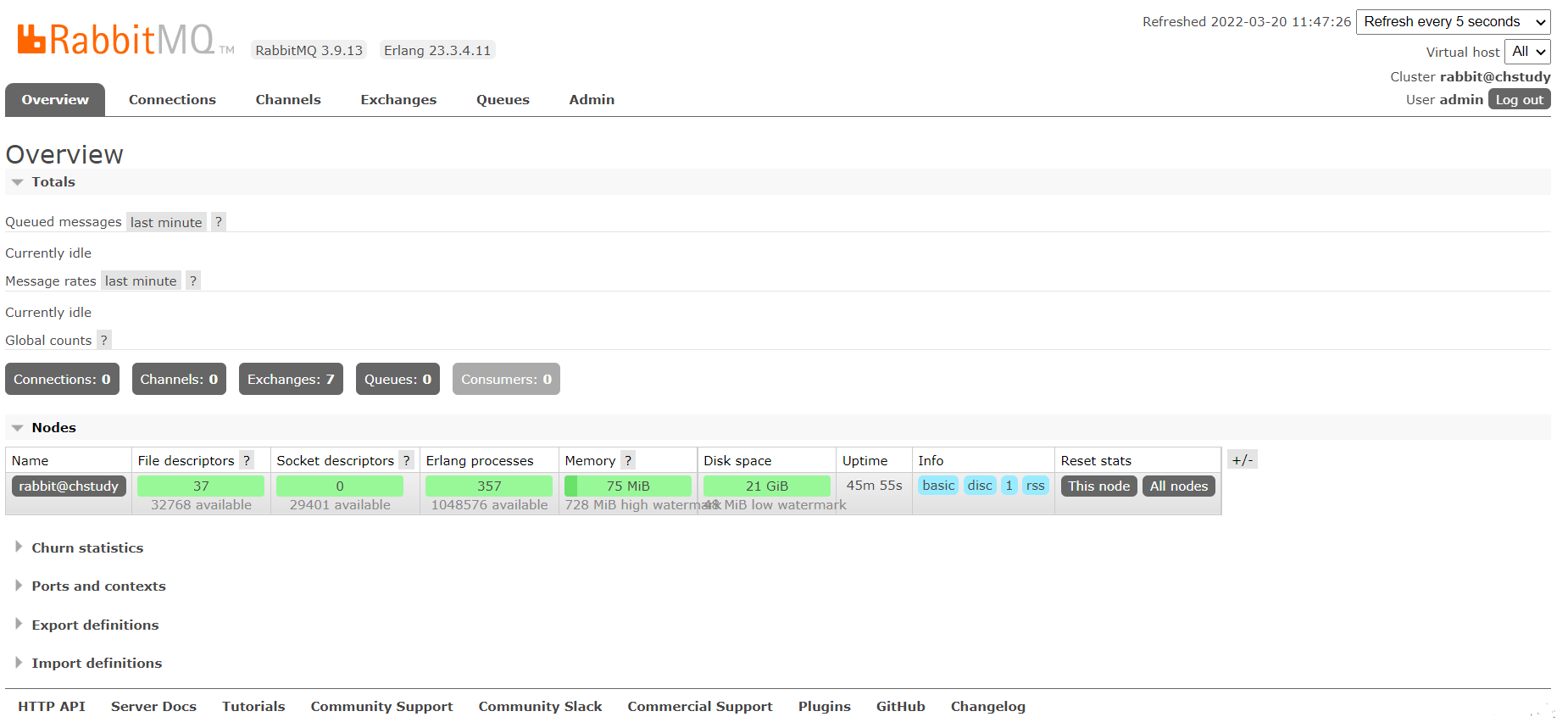Click the Erlang processes 357 bar
The width and height of the screenshot is (1568, 728).
pos(489,486)
